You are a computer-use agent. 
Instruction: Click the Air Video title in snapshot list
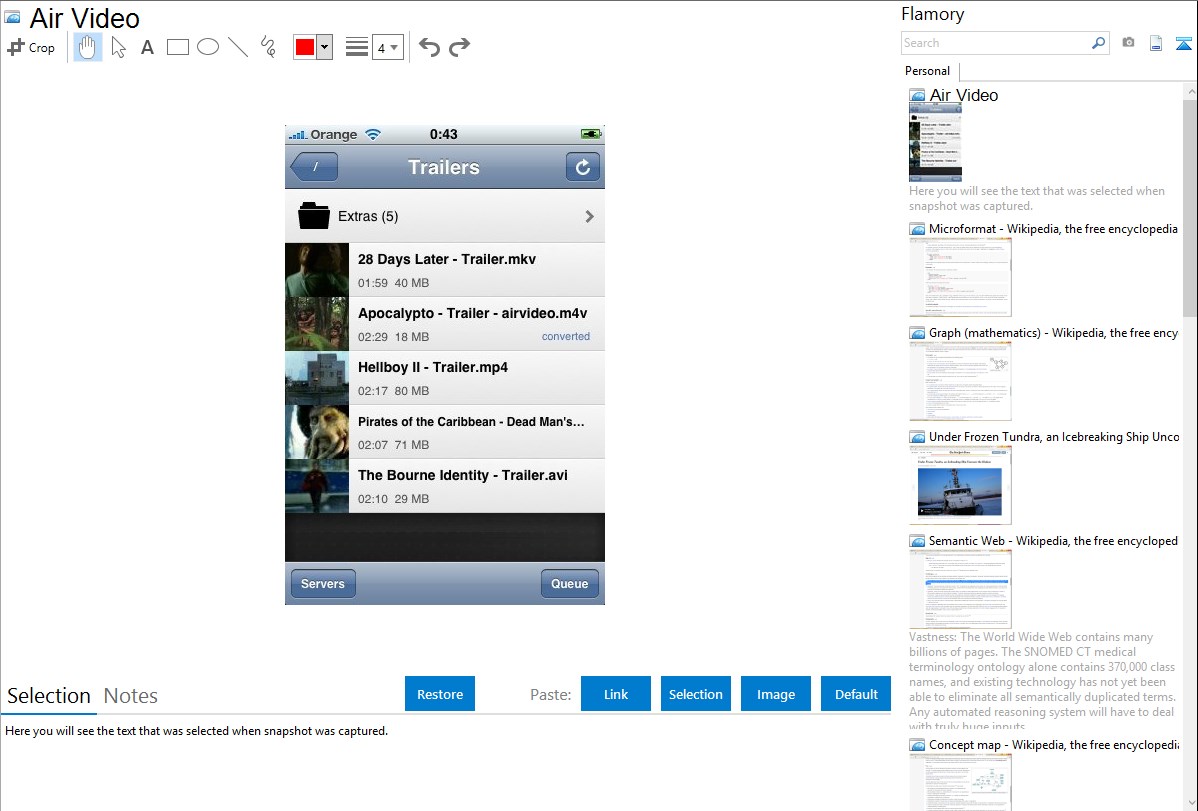(x=963, y=96)
